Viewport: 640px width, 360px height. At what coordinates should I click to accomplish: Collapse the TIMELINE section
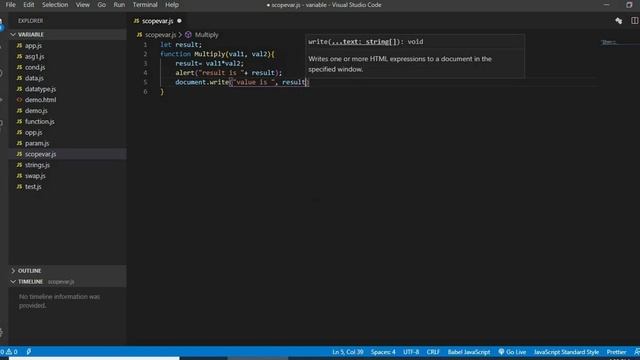(67, 282)
